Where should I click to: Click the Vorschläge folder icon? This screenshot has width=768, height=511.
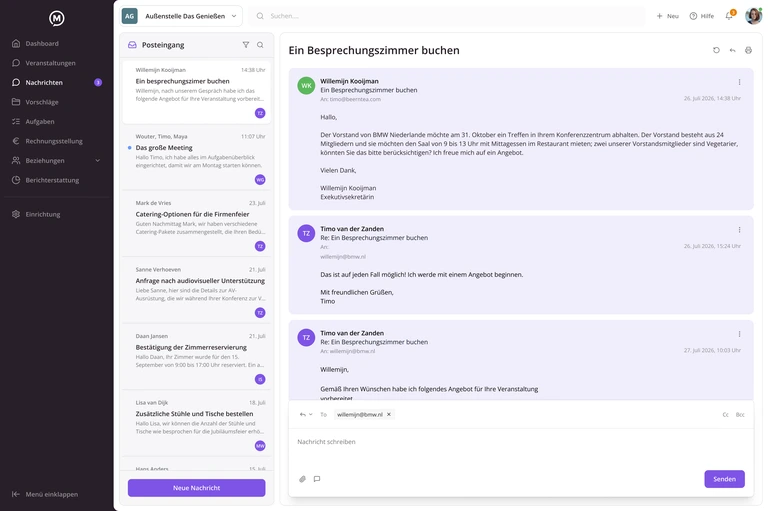click(x=16, y=102)
